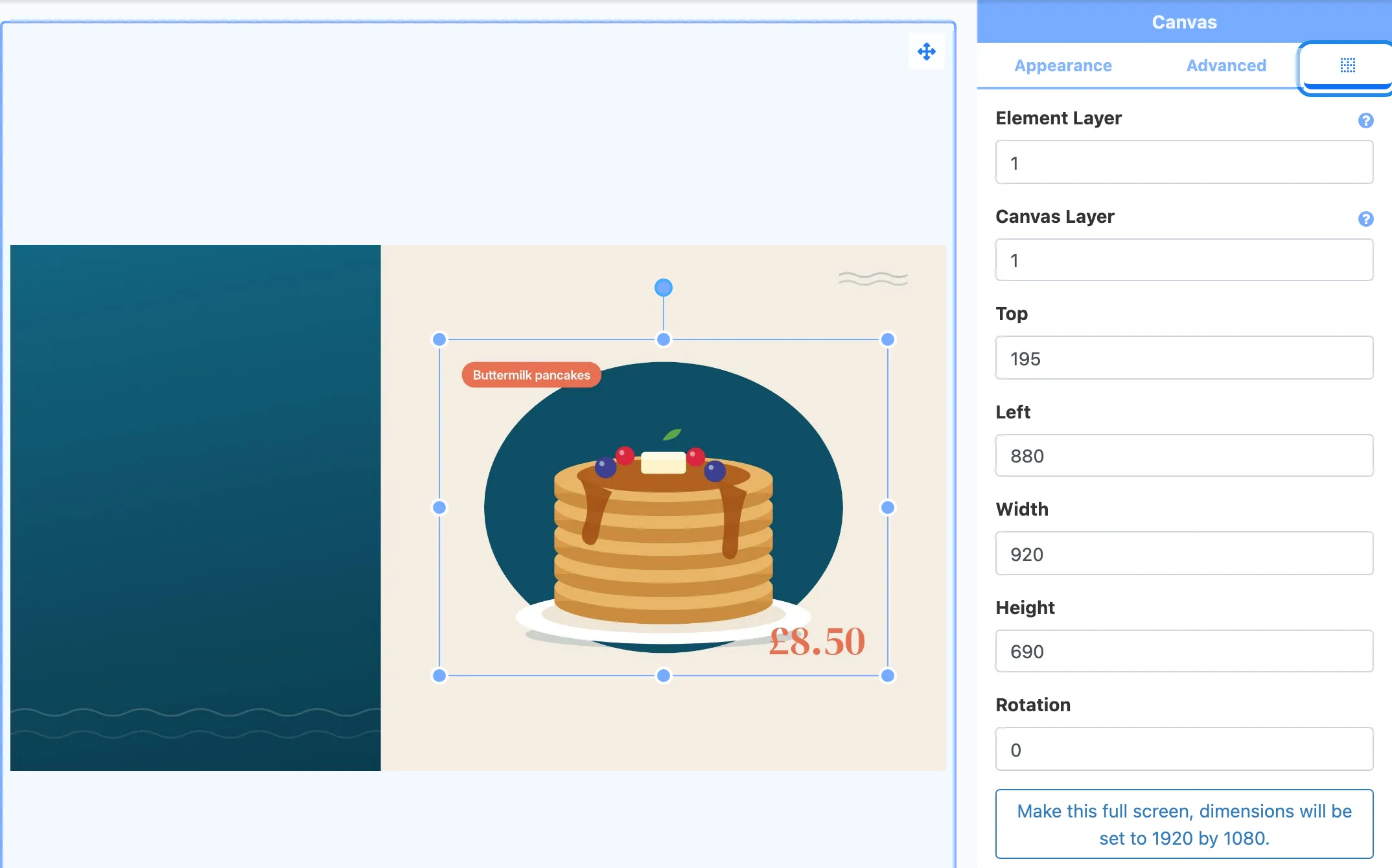Click the rotation handle above the selection
The width and height of the screenshot is (1392, 868).
click(x=663, y=288)
